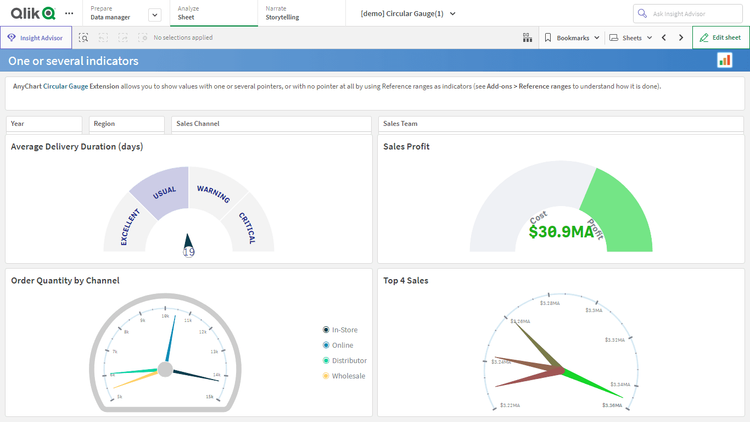
Task: Expand the Prepare dropdown arrow
Action: (x=154, y=14)
